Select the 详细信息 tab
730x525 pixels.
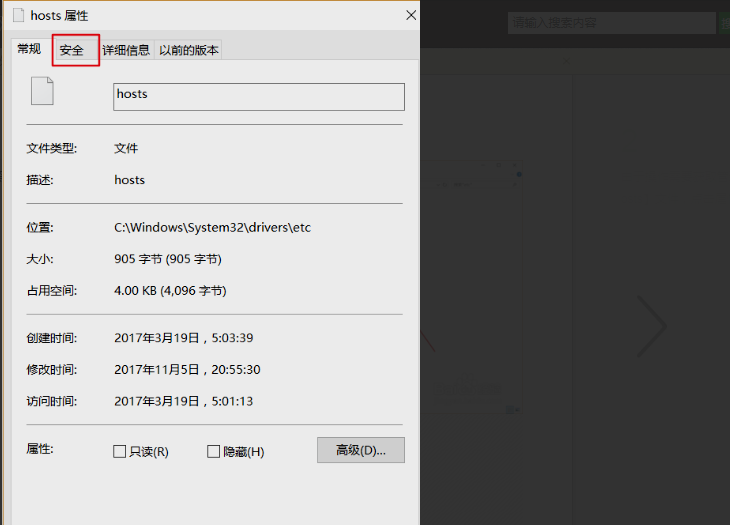126,50
